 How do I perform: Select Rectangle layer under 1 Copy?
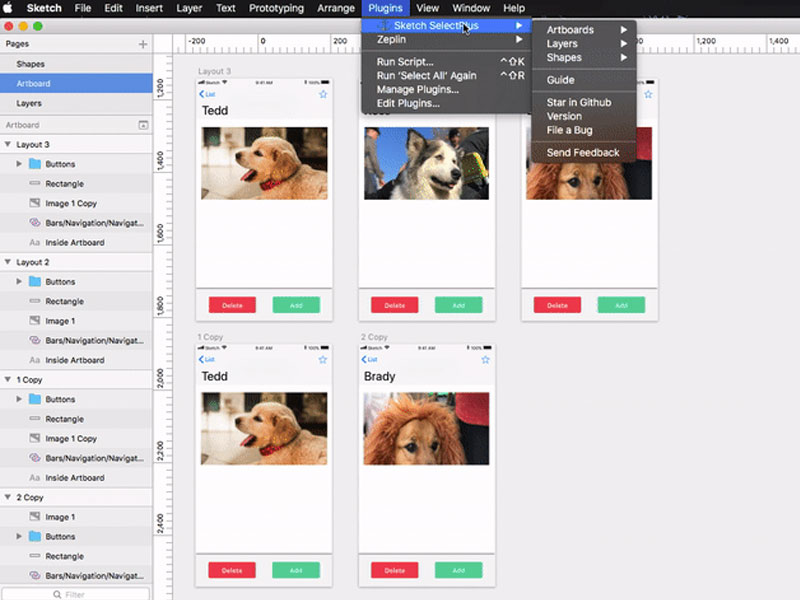76,419
